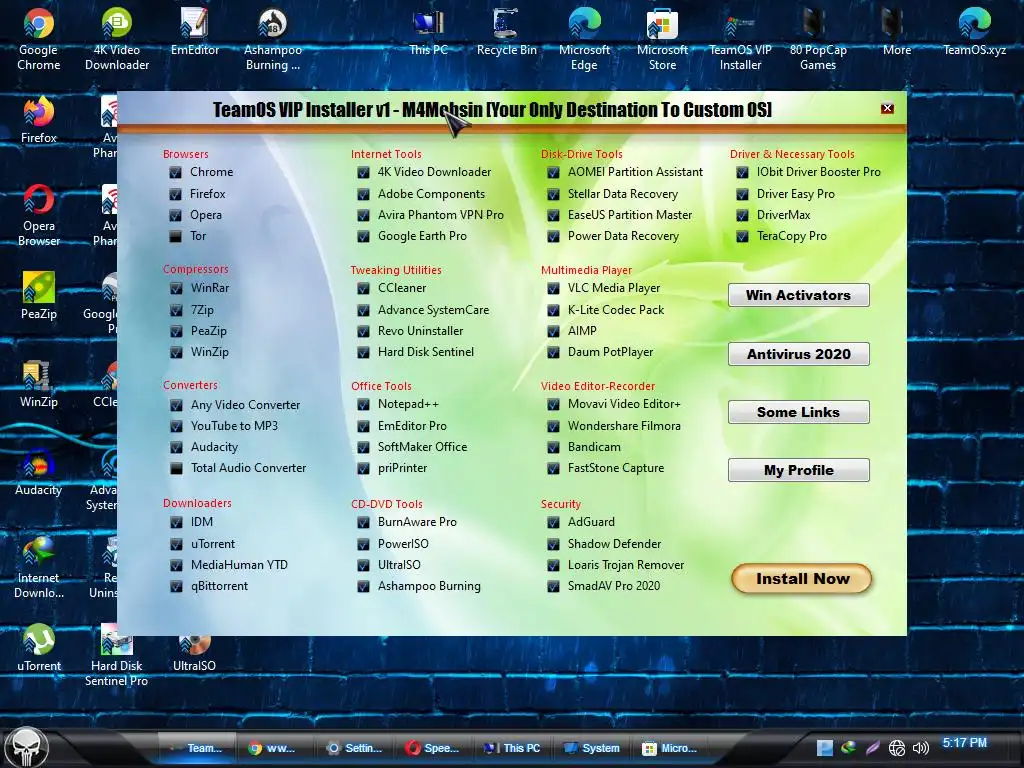Uncheck the Notepad++ checkbox
Image resolution: width=1024 pixels, height=768 pixels.
[x=363, y=405]
